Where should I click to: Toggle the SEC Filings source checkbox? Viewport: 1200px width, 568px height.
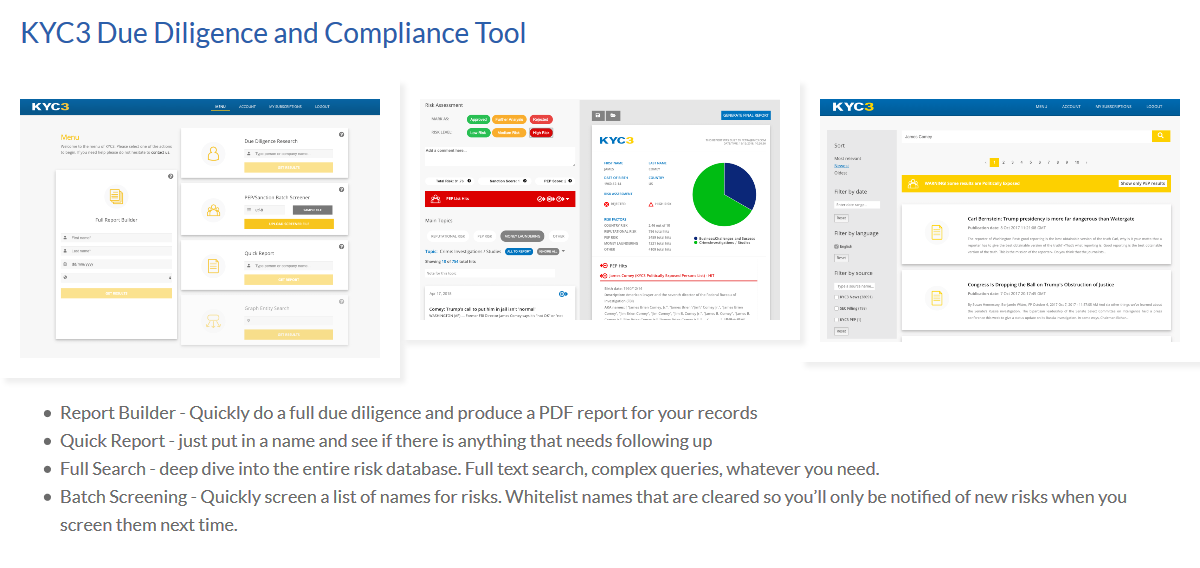point(836,308)
